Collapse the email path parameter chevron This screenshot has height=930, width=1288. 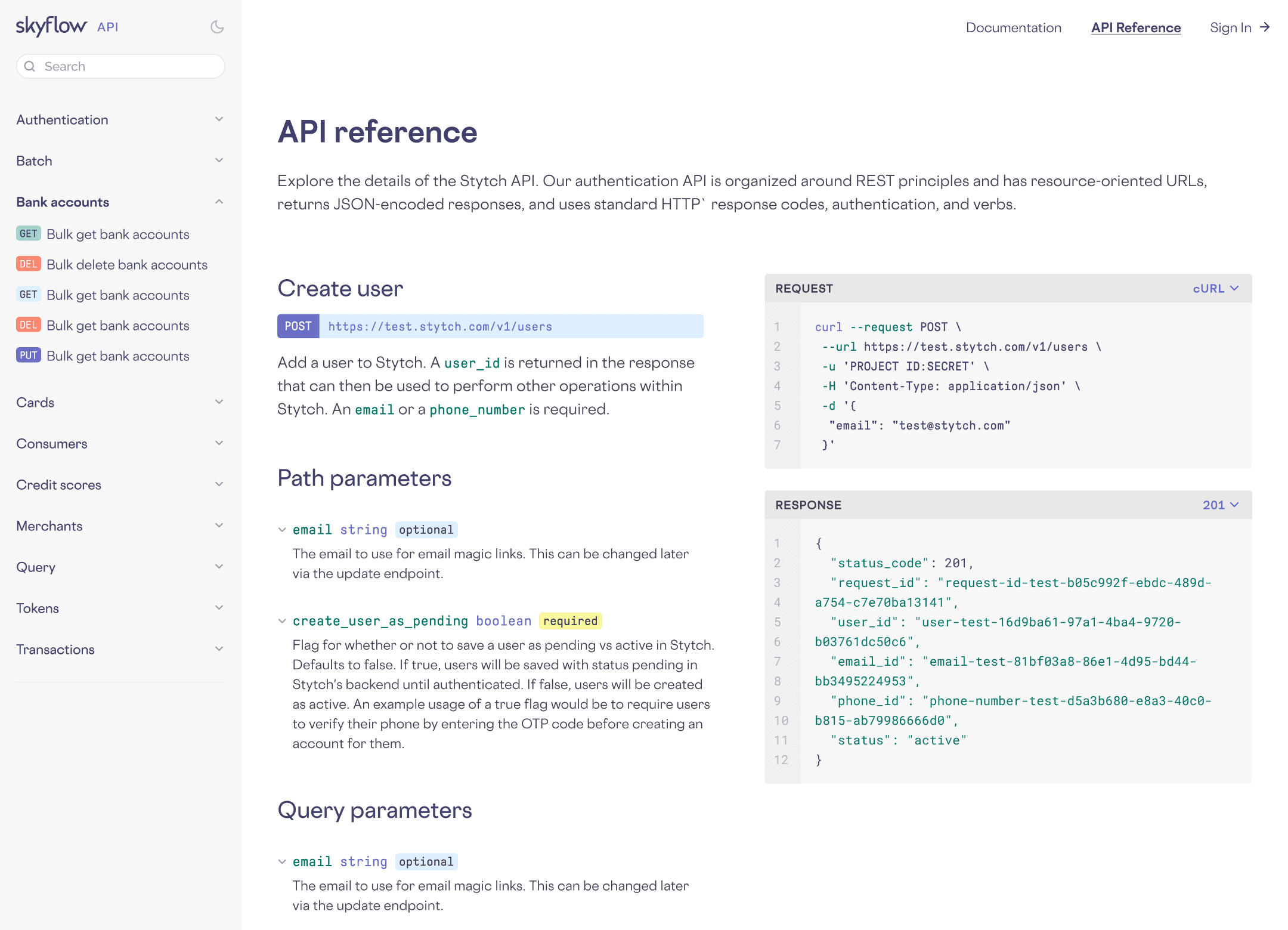(282, 530)
